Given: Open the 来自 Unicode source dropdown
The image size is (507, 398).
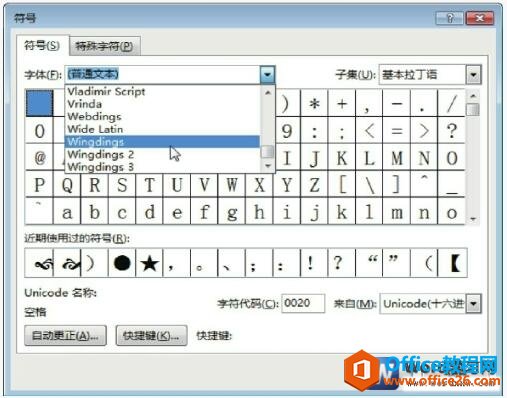Looking at the screenshot, I should pos(474,304).
